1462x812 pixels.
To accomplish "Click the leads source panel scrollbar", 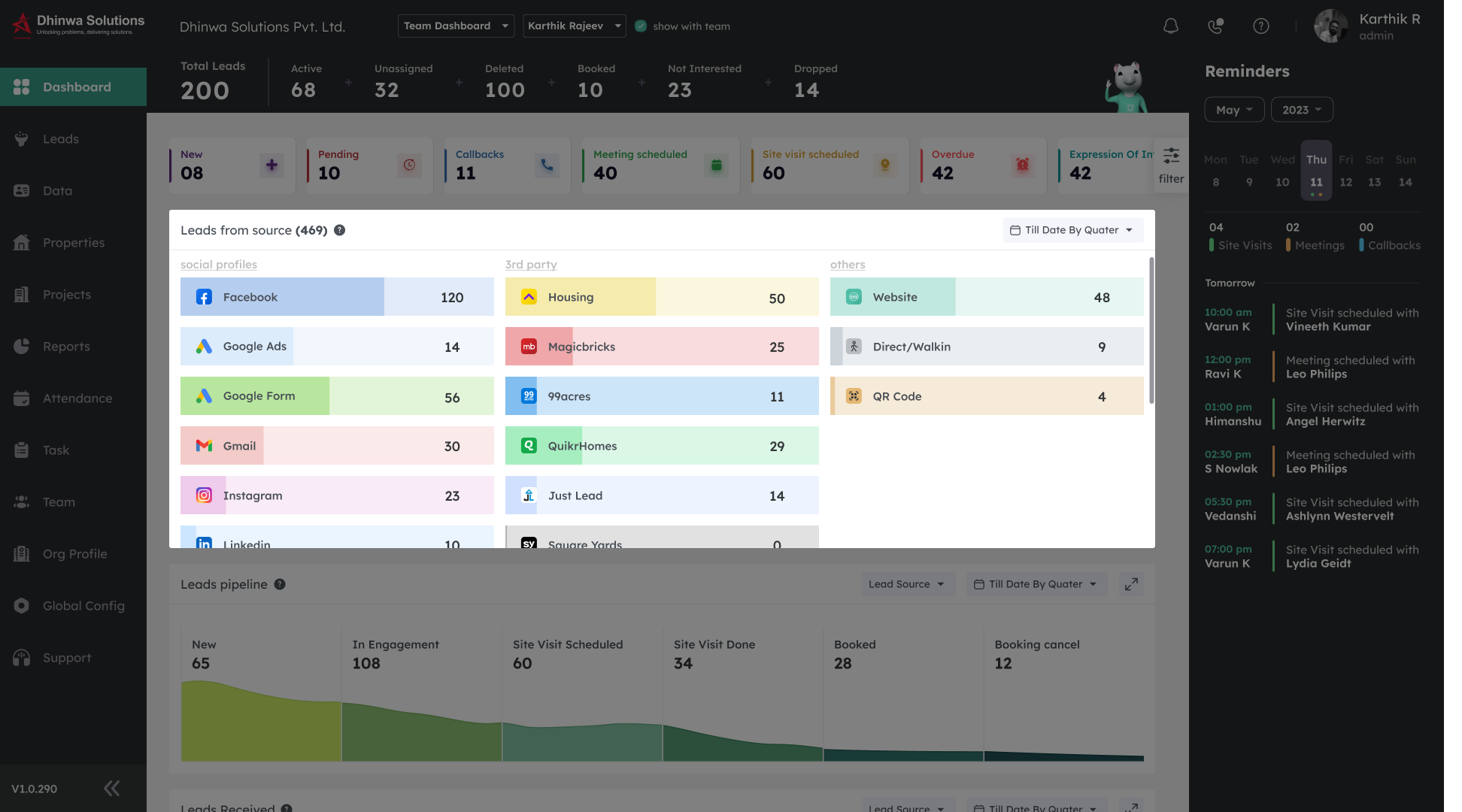I will pos(1151,331).
